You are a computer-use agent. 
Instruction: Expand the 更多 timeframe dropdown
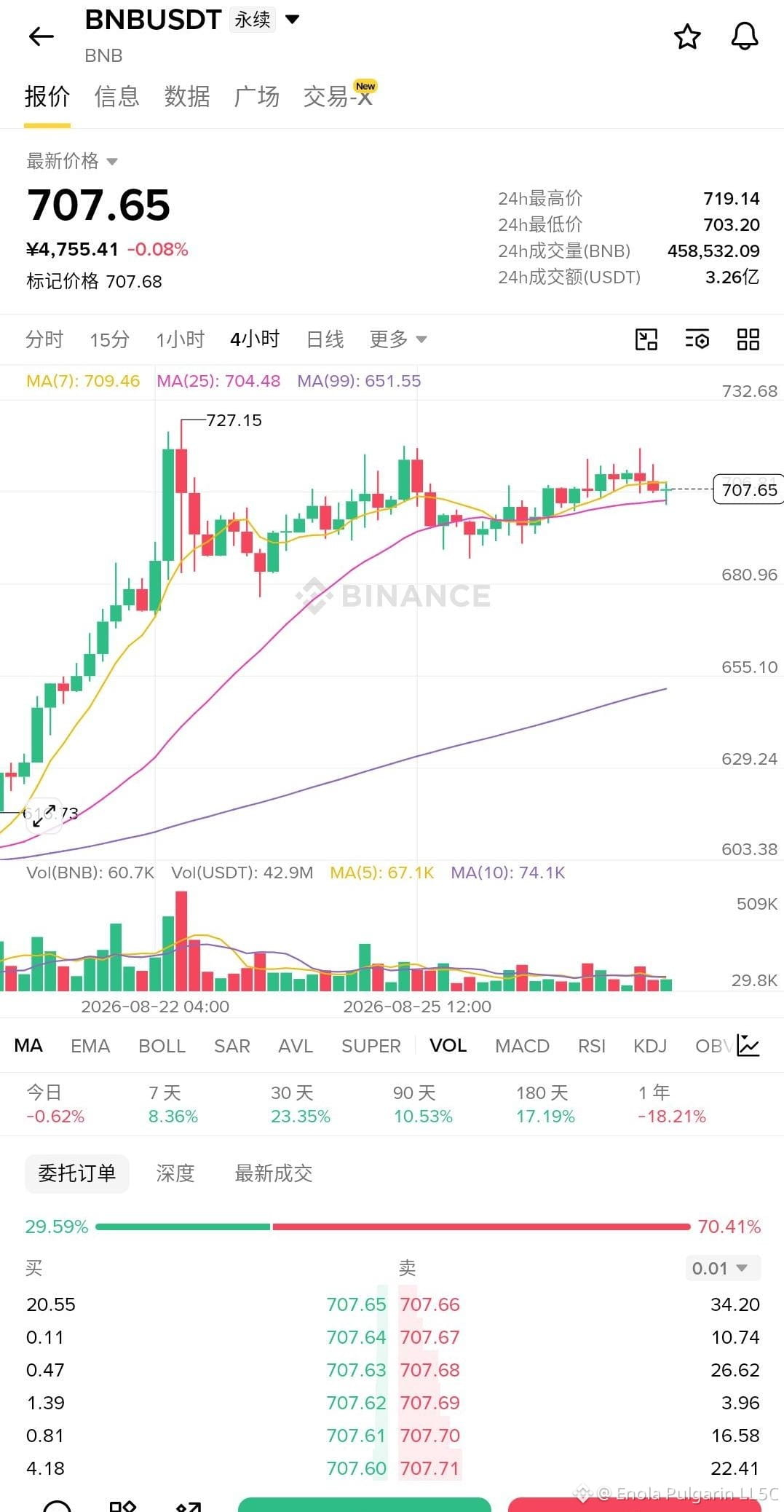coord(398,339)
